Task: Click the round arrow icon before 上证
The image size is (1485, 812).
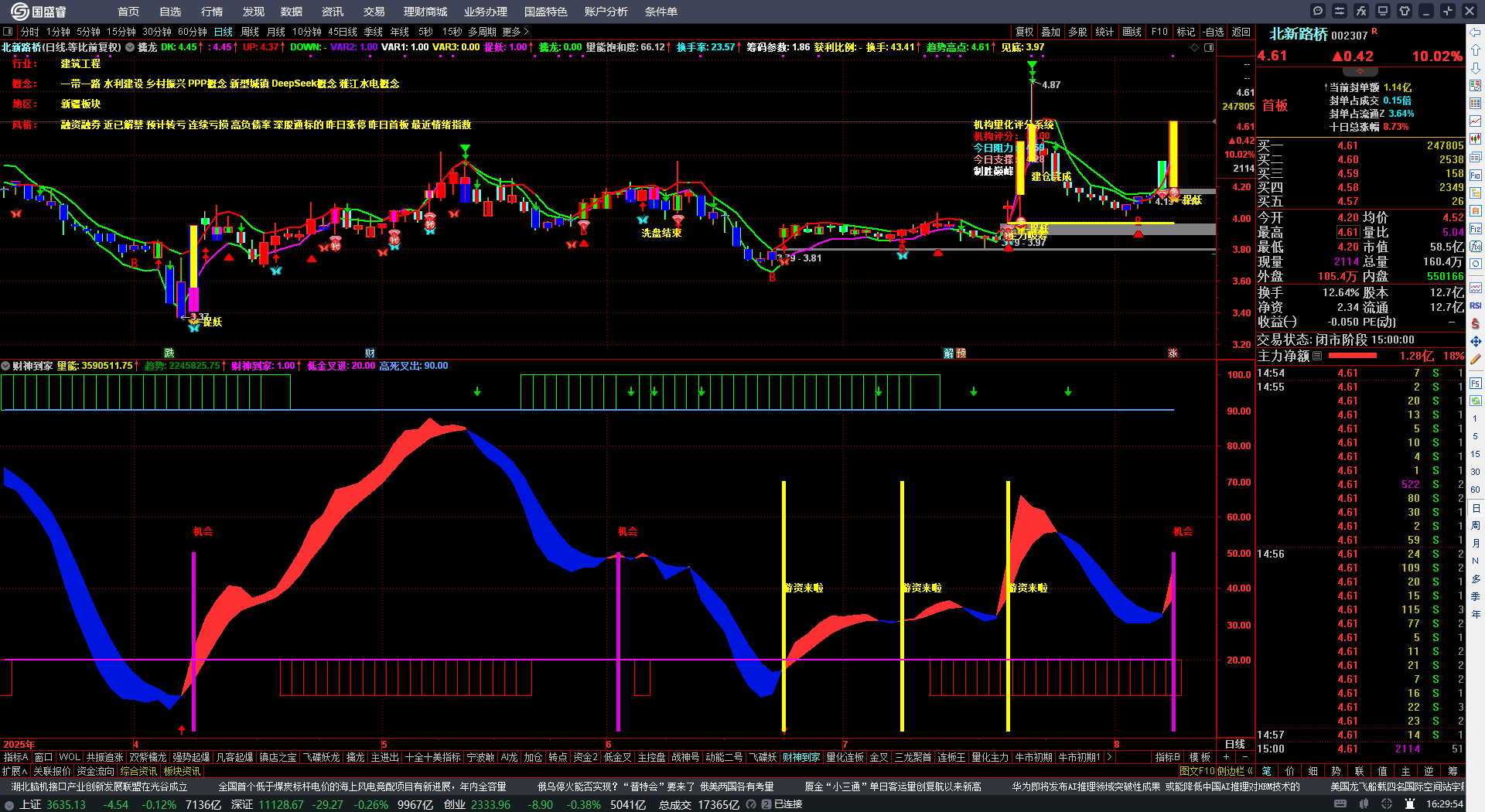Action: tap(9, 805)
